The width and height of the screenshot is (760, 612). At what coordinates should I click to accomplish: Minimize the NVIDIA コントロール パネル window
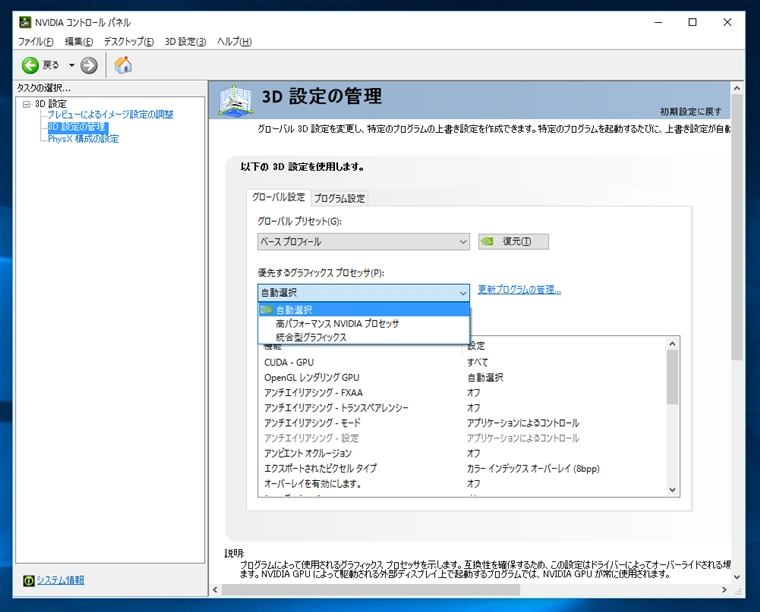tap(658, 22)
